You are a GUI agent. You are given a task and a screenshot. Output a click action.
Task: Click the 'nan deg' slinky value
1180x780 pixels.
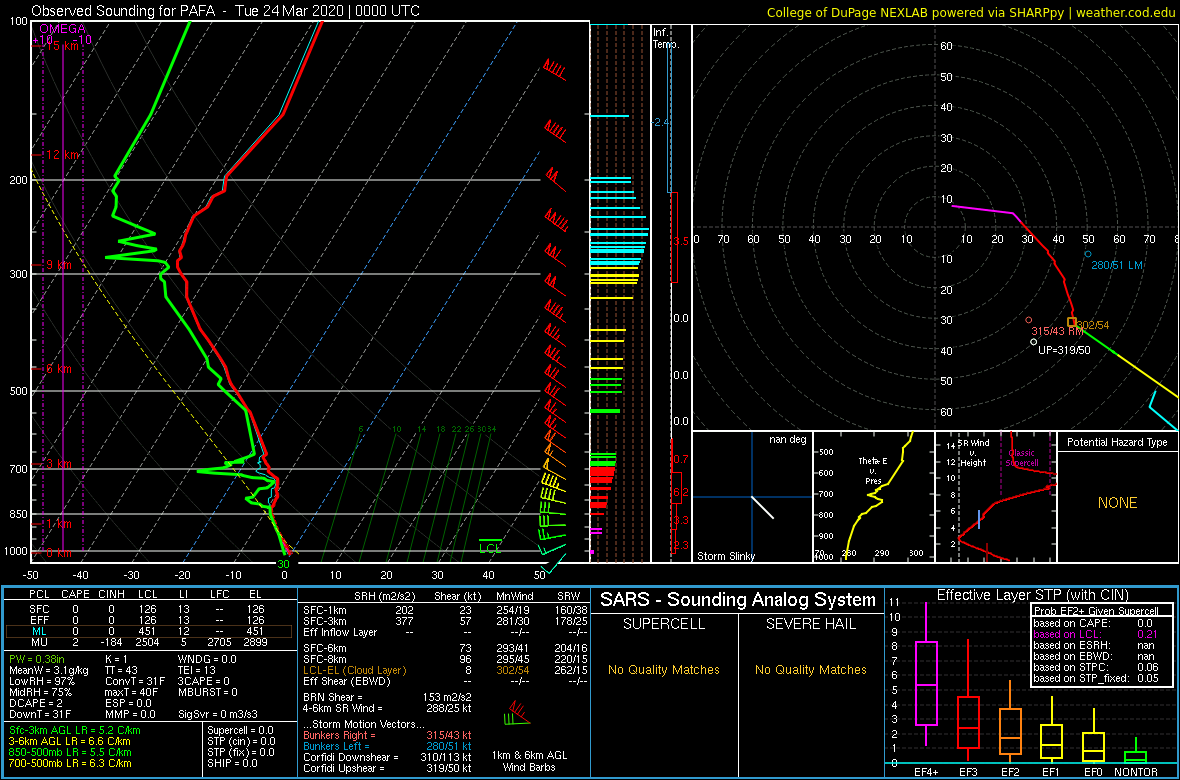787,440
